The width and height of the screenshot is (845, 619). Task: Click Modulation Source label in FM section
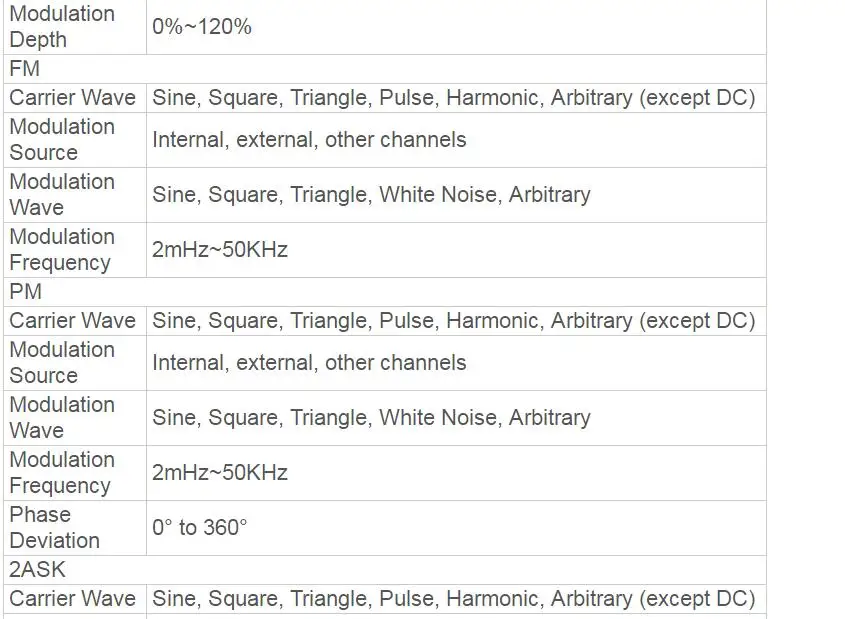[x=62, y=140]
